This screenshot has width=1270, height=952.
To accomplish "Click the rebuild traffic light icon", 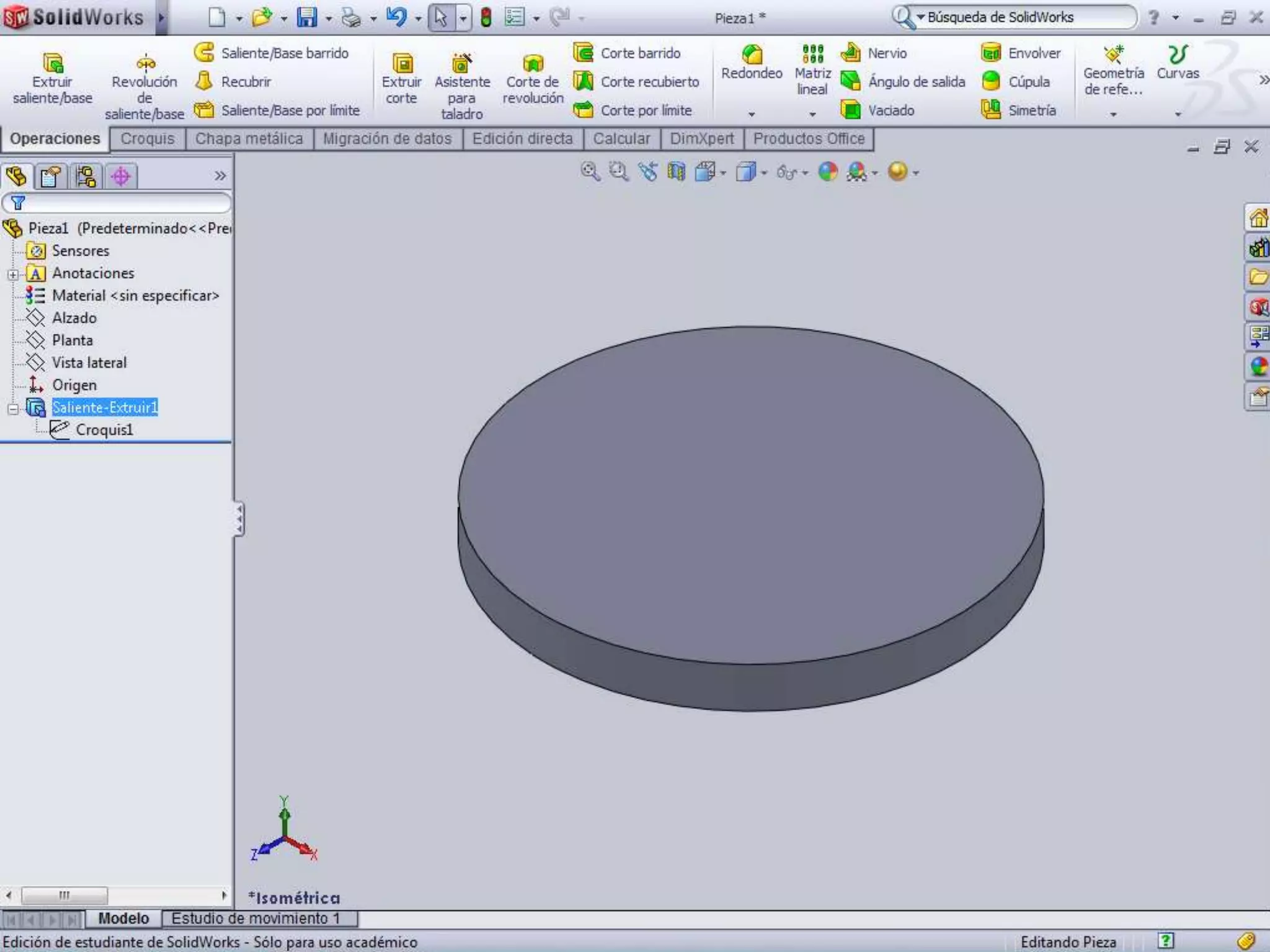I will [x=486, y=17].
